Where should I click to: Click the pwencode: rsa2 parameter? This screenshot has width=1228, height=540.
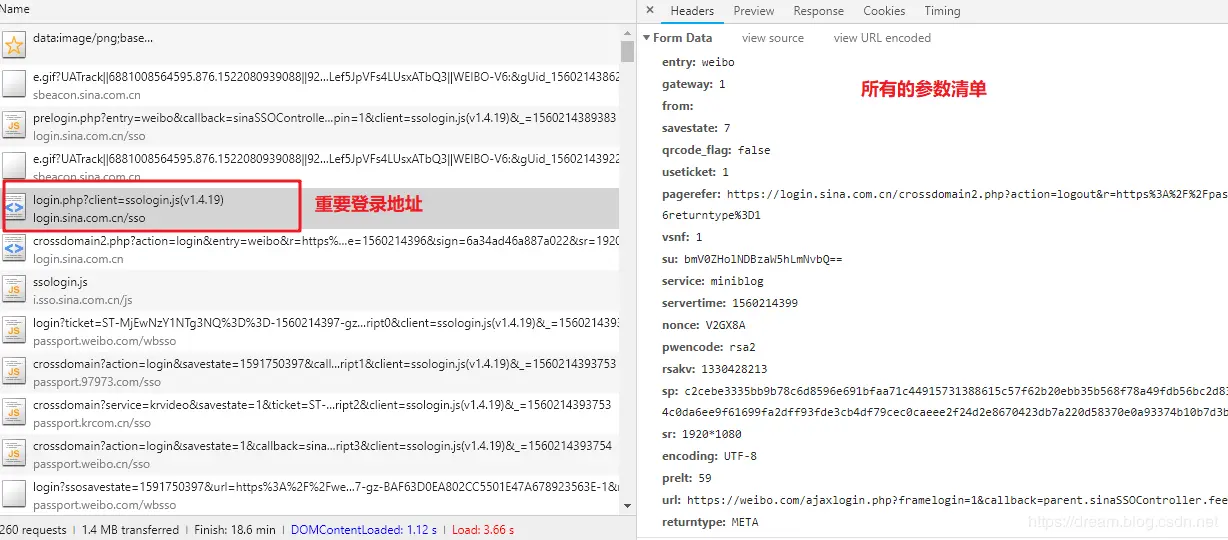coord(709,347)
